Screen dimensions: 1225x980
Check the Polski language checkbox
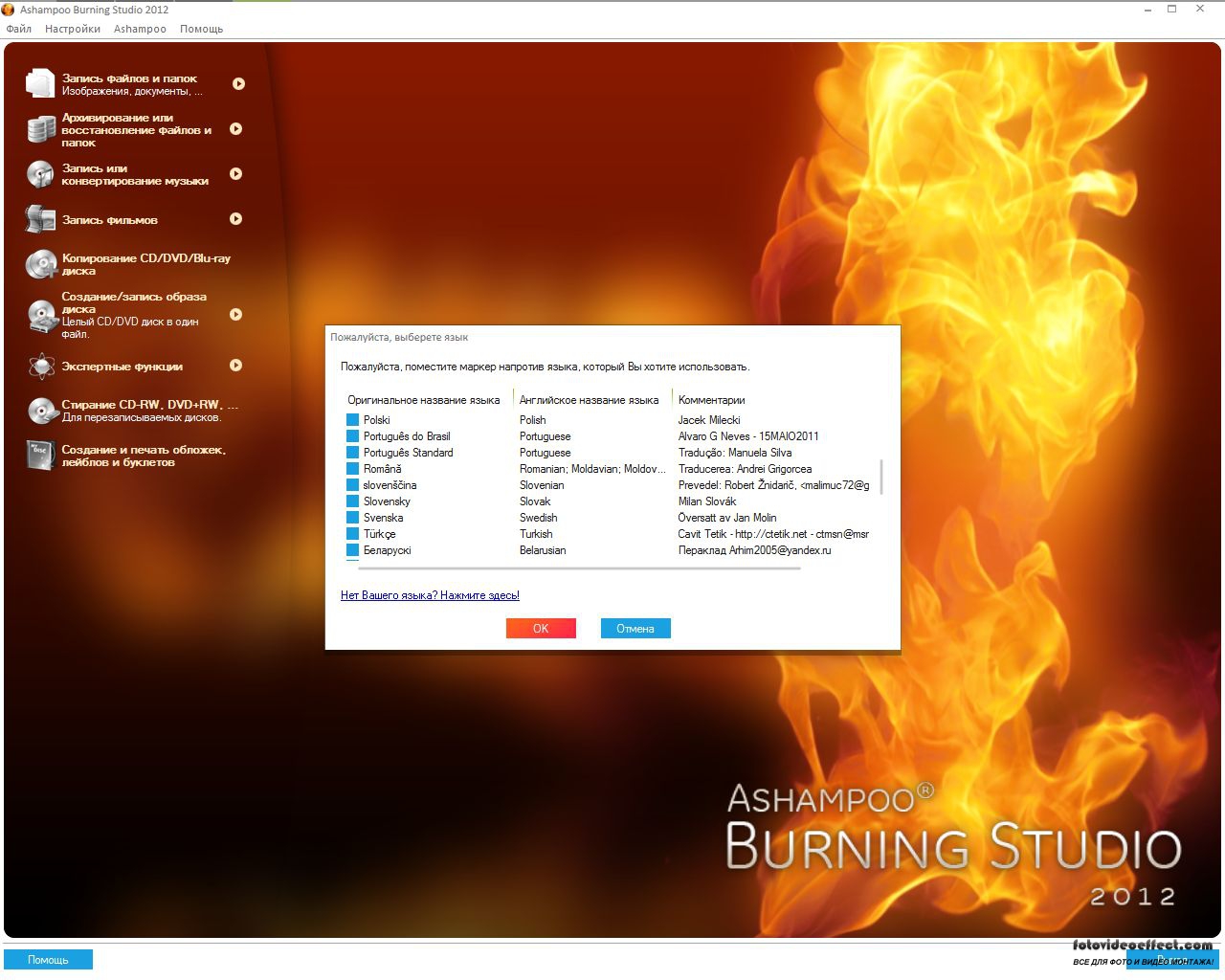pos(352,420)
